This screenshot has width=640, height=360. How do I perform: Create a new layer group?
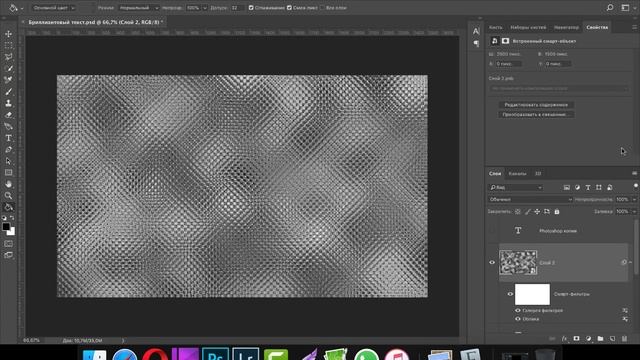coord(600,339)
